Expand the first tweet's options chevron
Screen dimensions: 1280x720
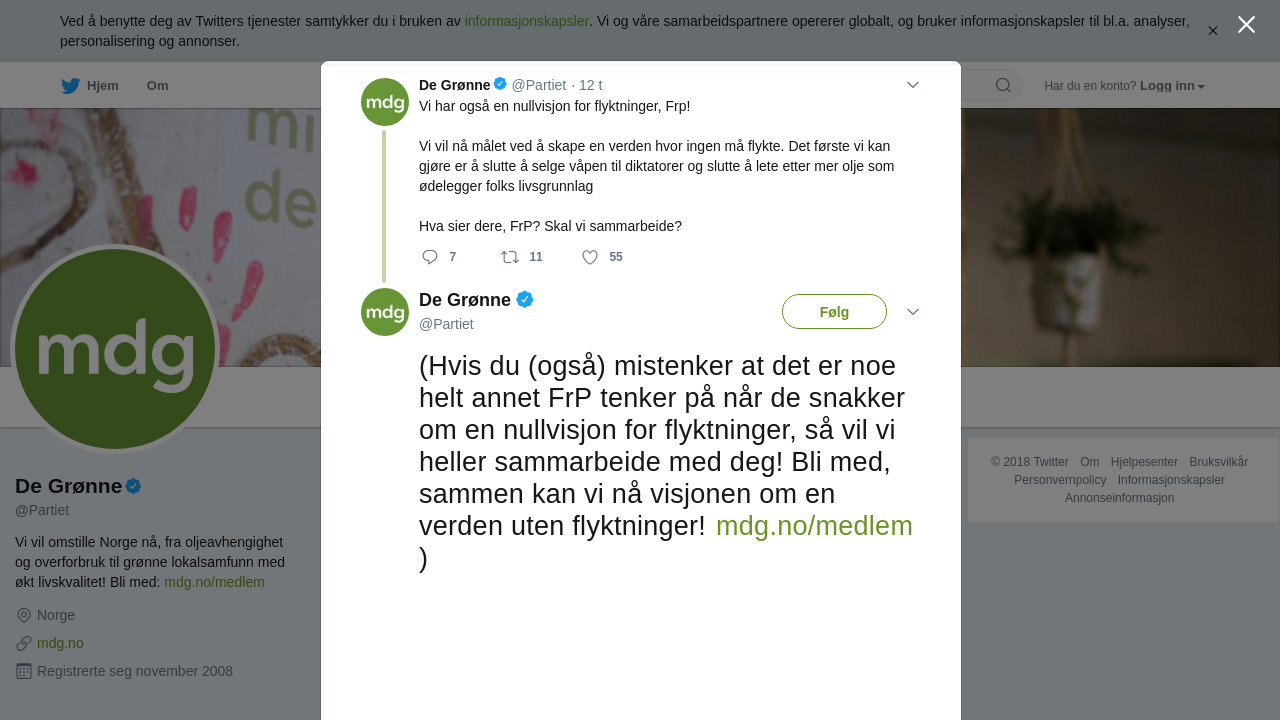point(913,85)
